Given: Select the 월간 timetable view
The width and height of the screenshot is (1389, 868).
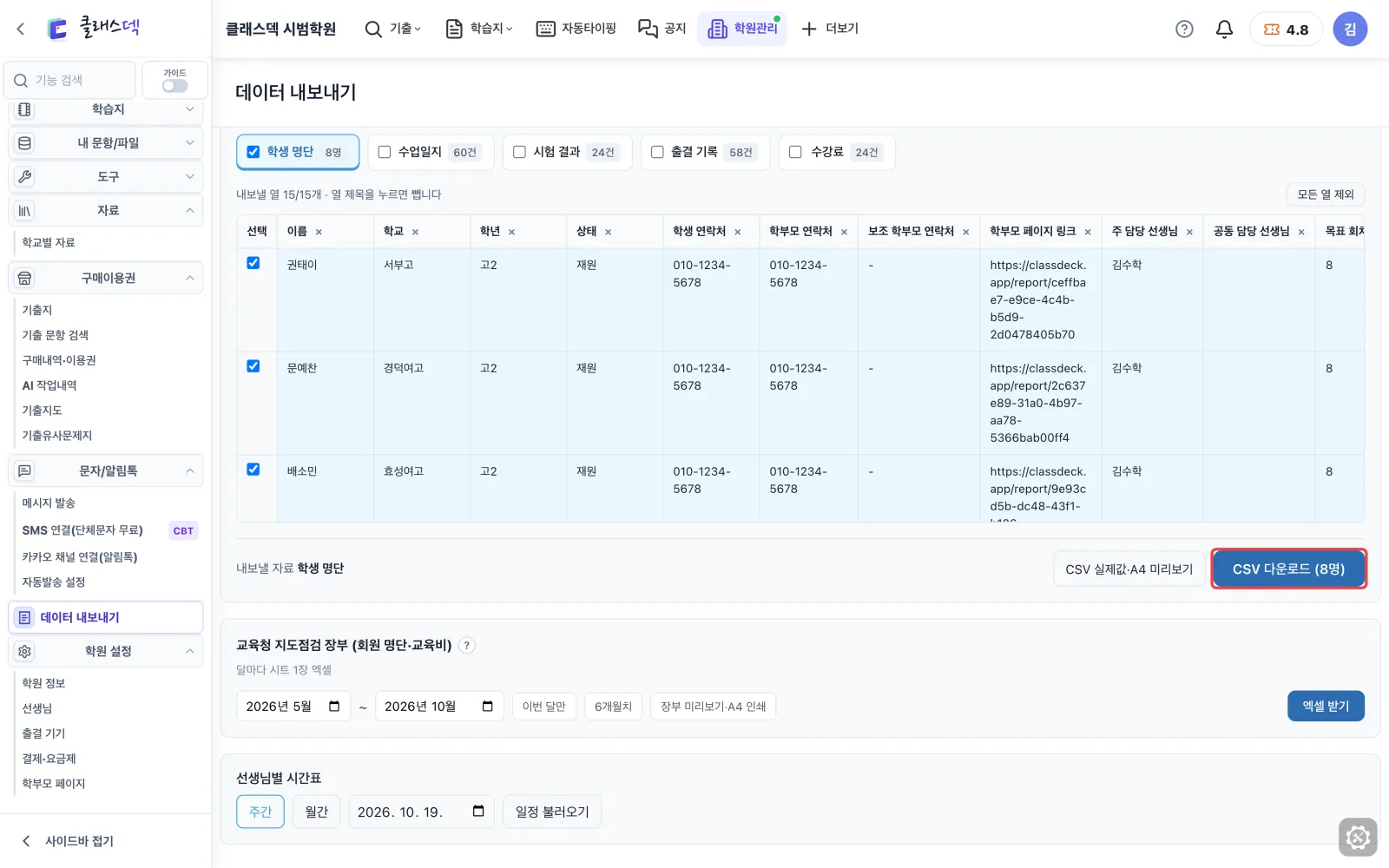Looking at the screenshot, I should (317, 812).
